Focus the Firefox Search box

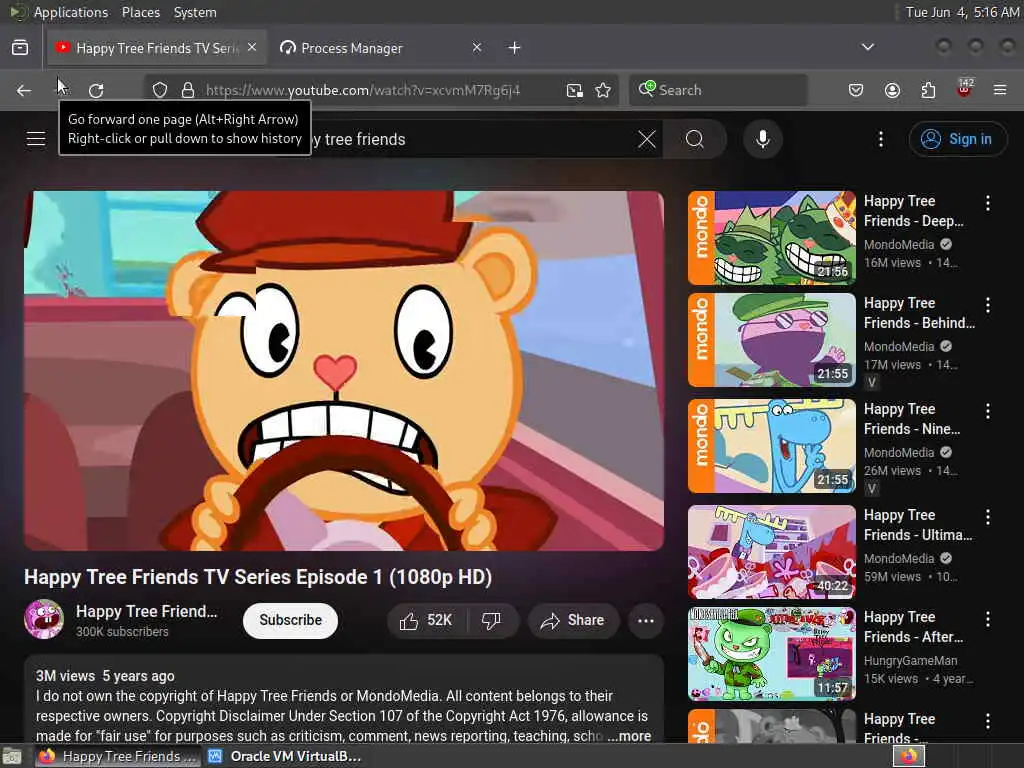tap(718, 90)
